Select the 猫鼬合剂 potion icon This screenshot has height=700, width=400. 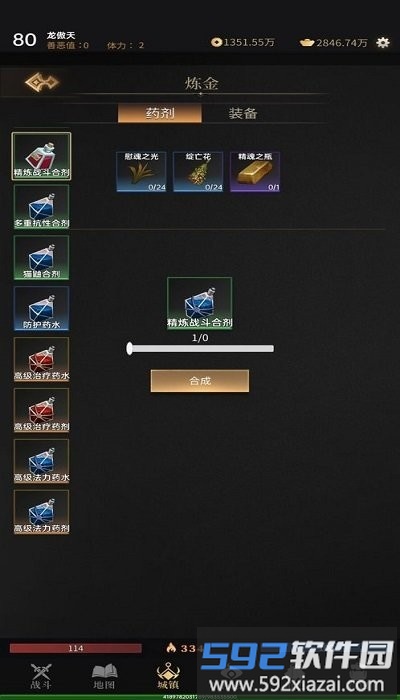(41, 258)
